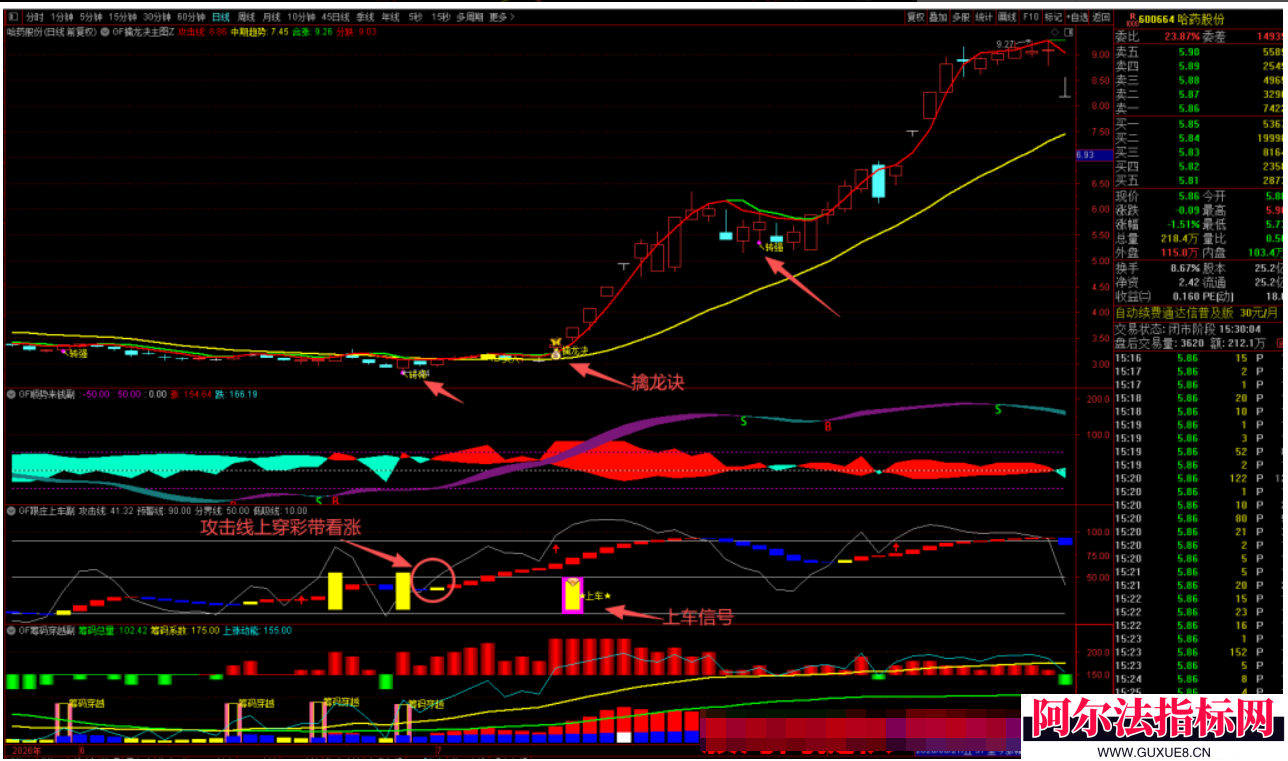Click the 复权 toolbar button
This screenshot has height=761, width=1288.
point(915,17)
